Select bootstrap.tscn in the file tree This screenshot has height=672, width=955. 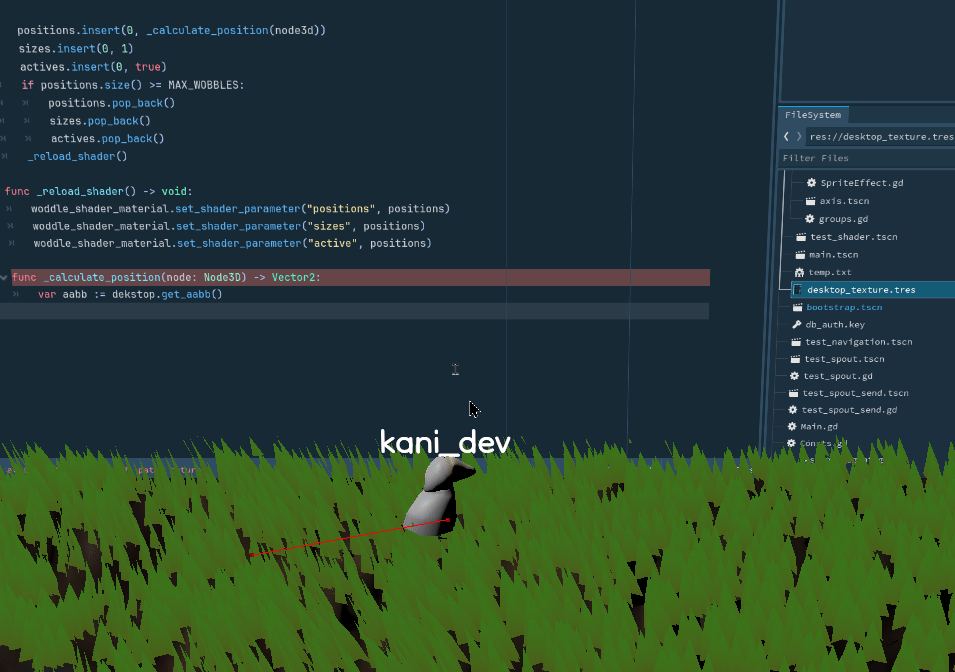pyautogui.click(x=844, y=307)
